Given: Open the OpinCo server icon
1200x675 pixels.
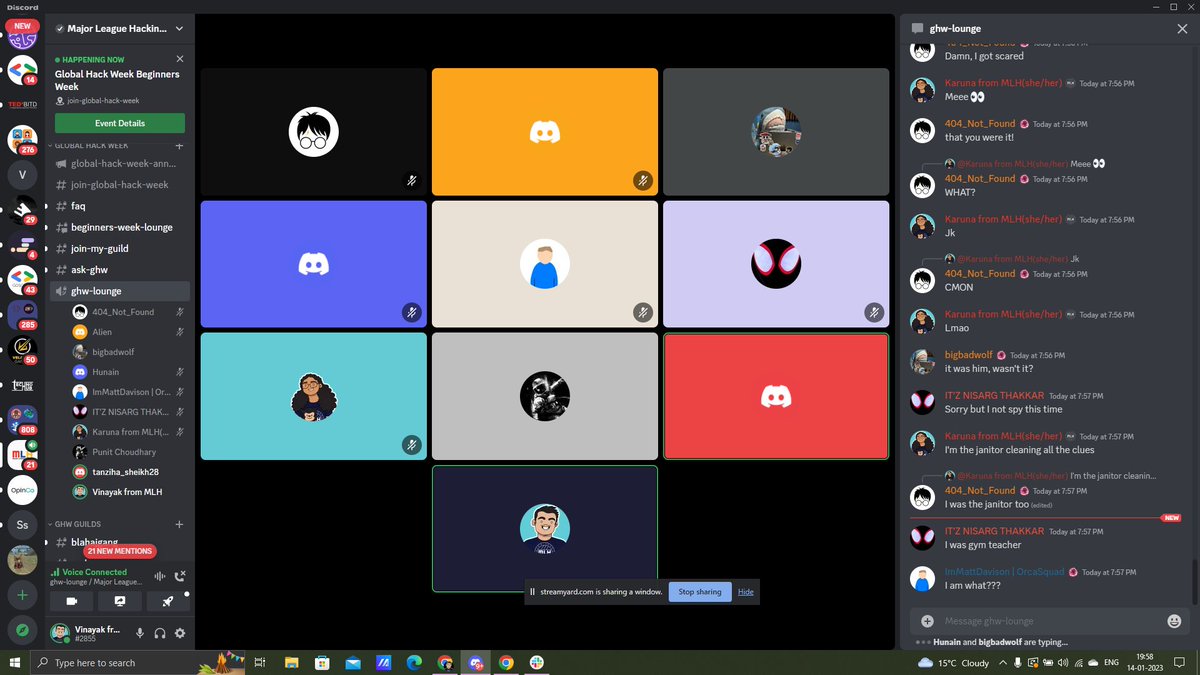Looking at the screenshot, I should [22, 490].
